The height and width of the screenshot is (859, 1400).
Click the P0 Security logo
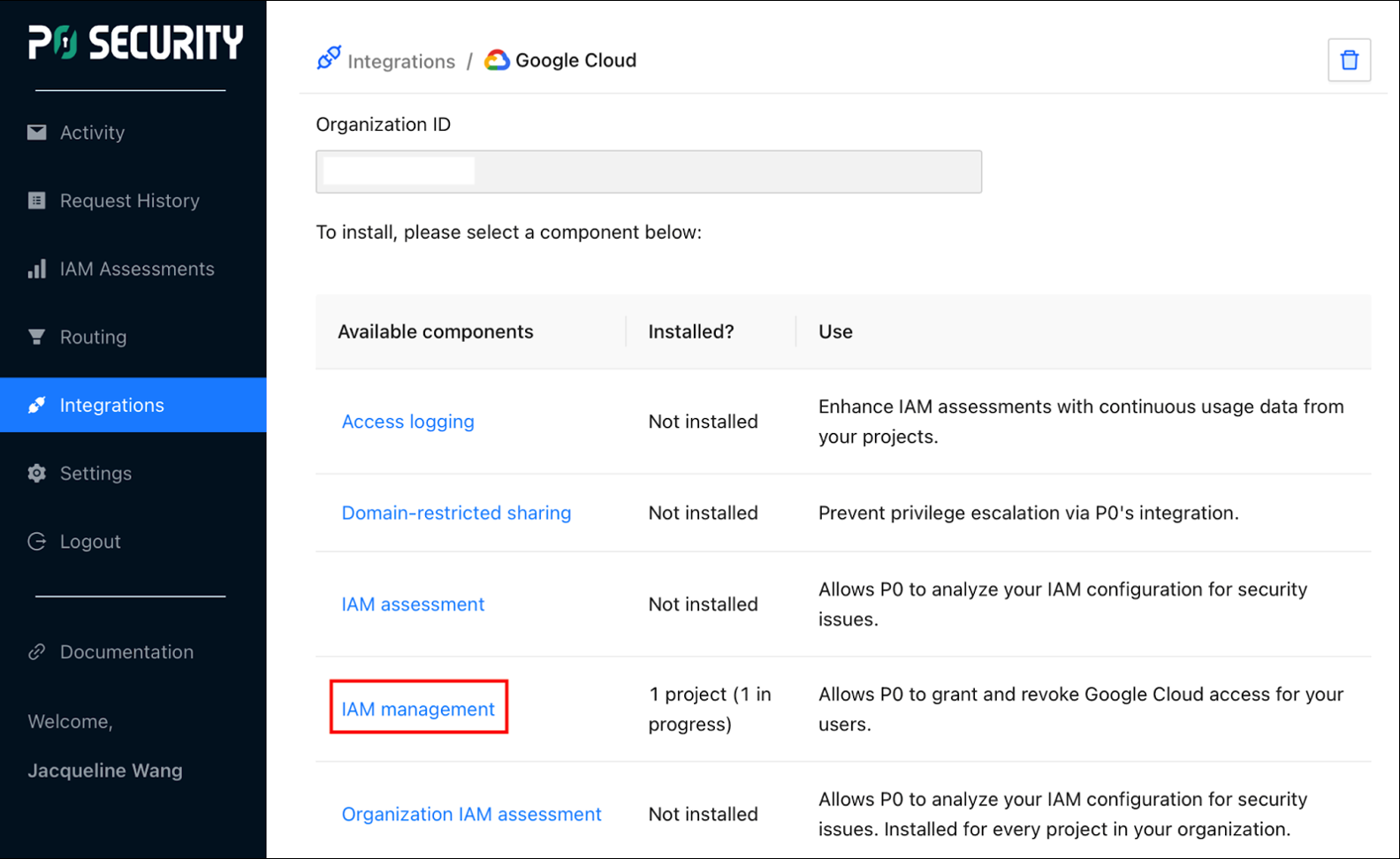point(134,42)
